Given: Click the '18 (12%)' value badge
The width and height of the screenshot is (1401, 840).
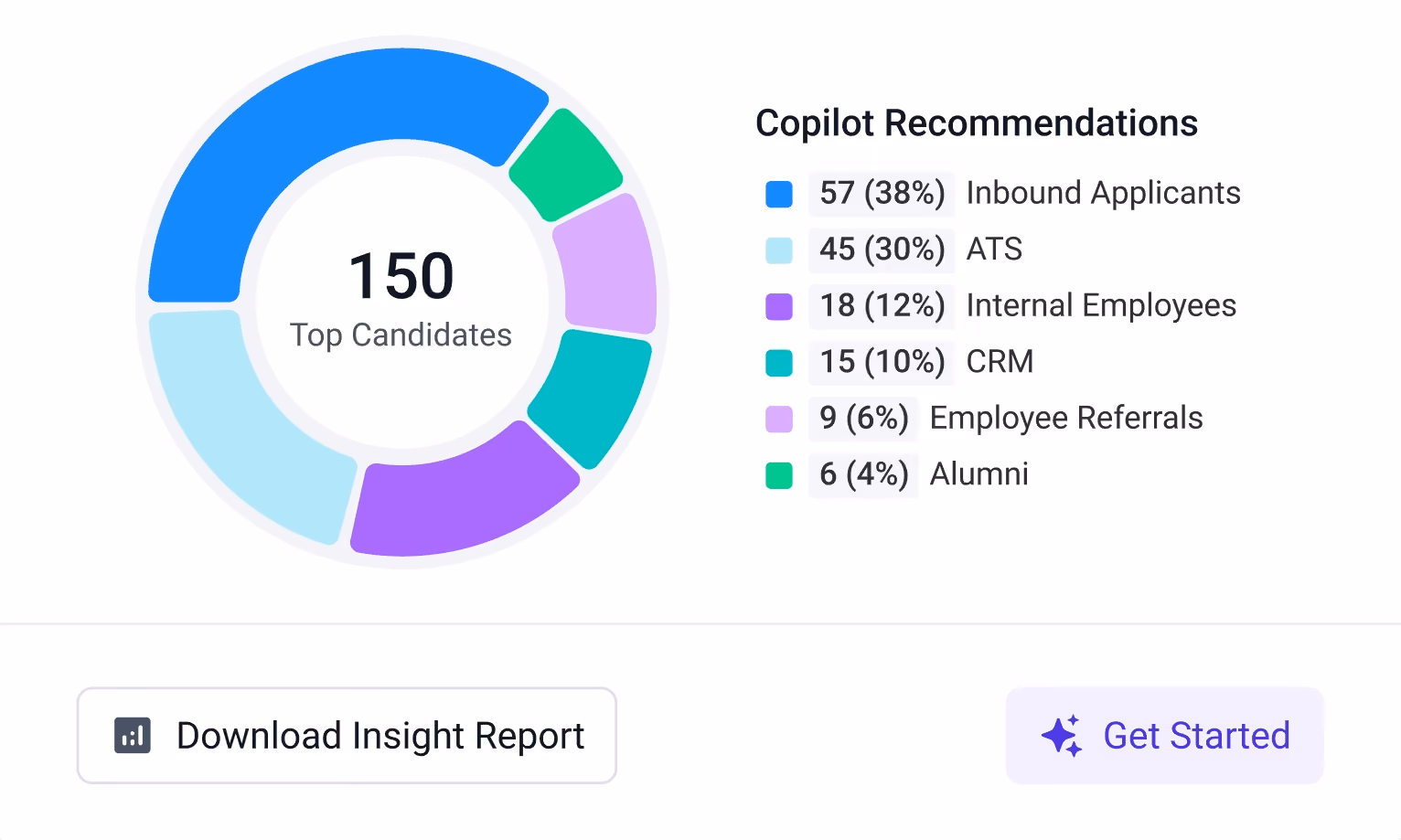Looking at the screenshot, I should coord(882,306).
